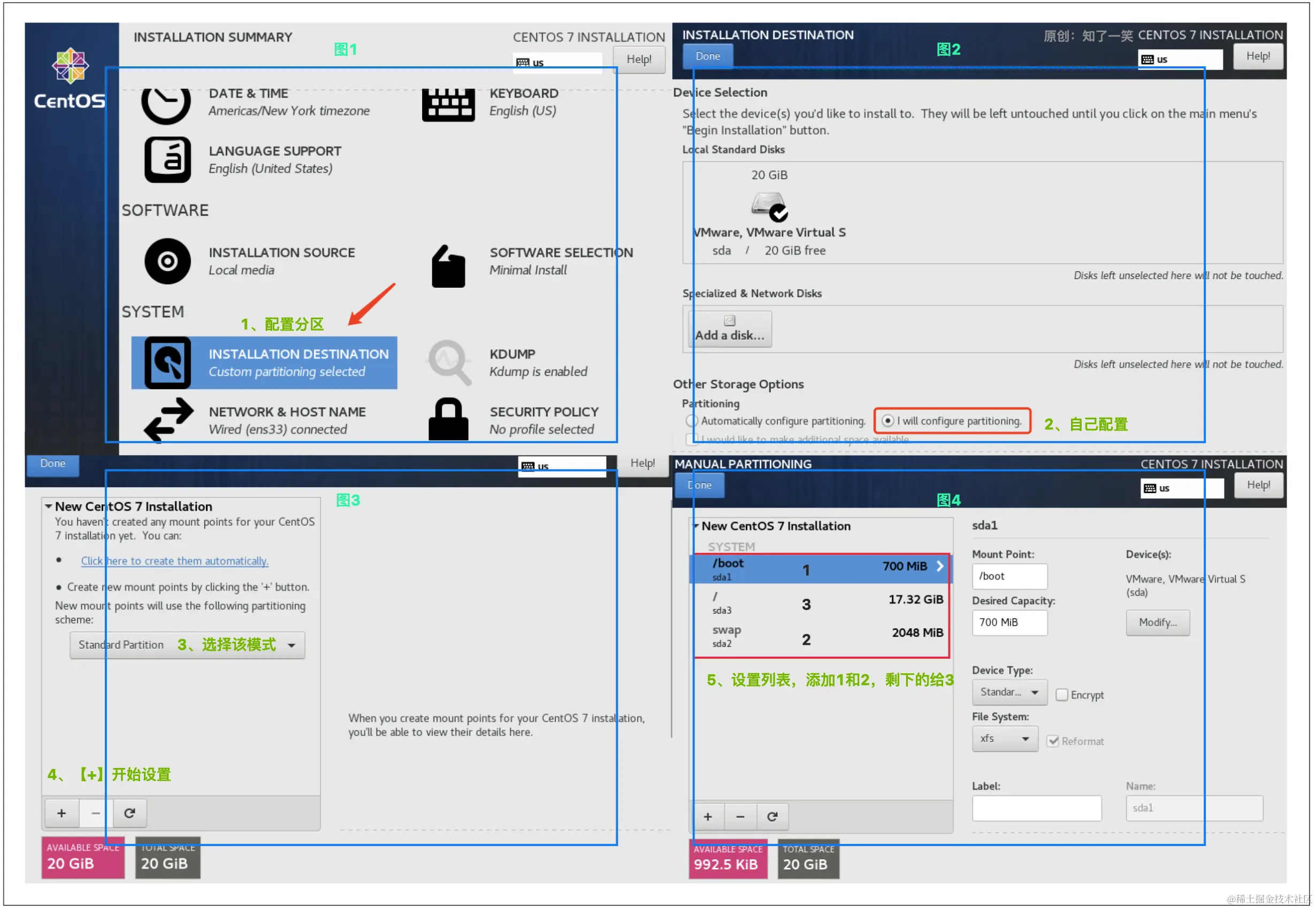1316x908 pixels.
Task: Toggle the Reformat checkbox
Action: tap(1053, 742)
